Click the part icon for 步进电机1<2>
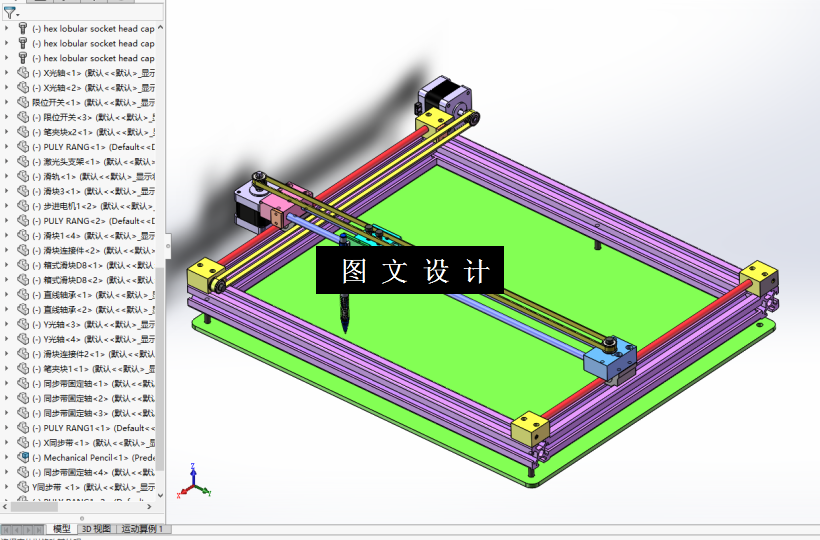820x540 pixels. (x=23, y=206)
